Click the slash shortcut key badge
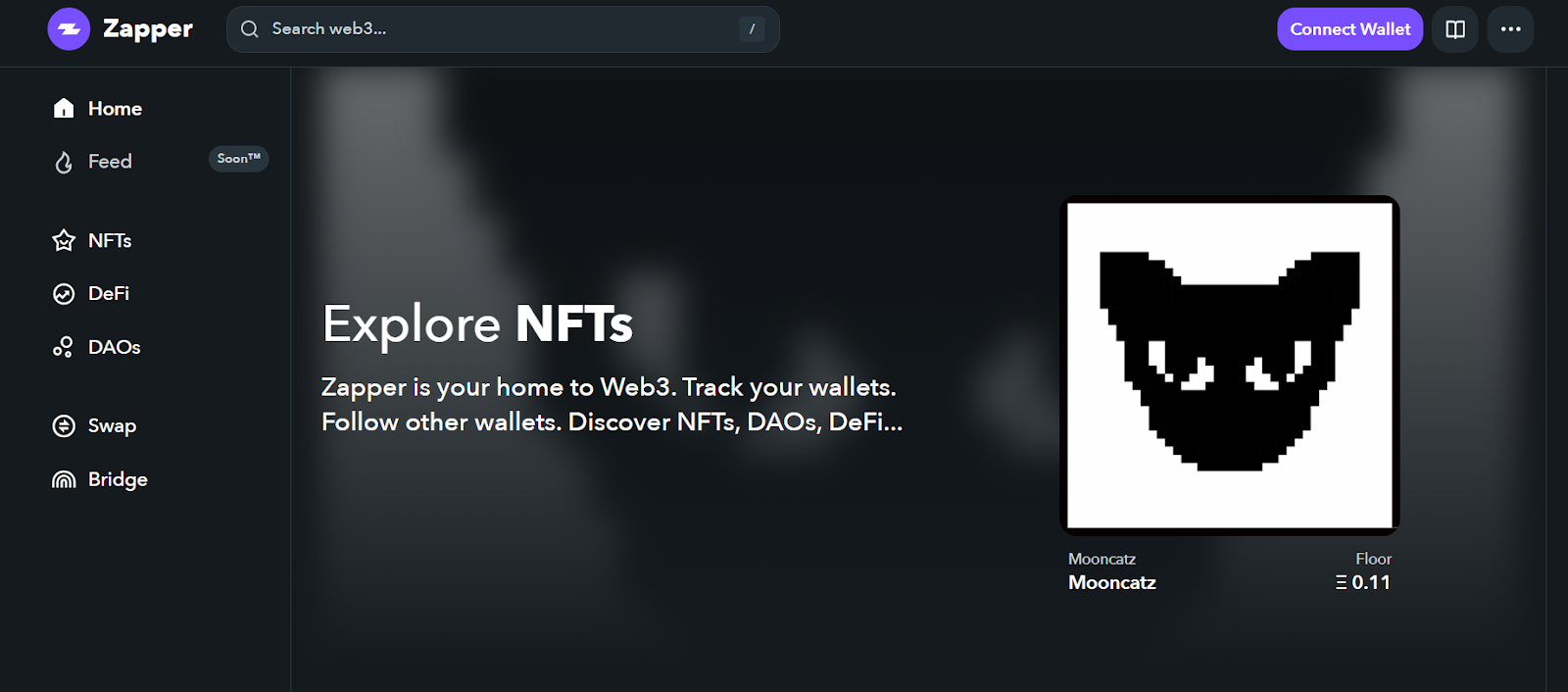Viewport: 1568px width, 692px height. coord(752,29)
